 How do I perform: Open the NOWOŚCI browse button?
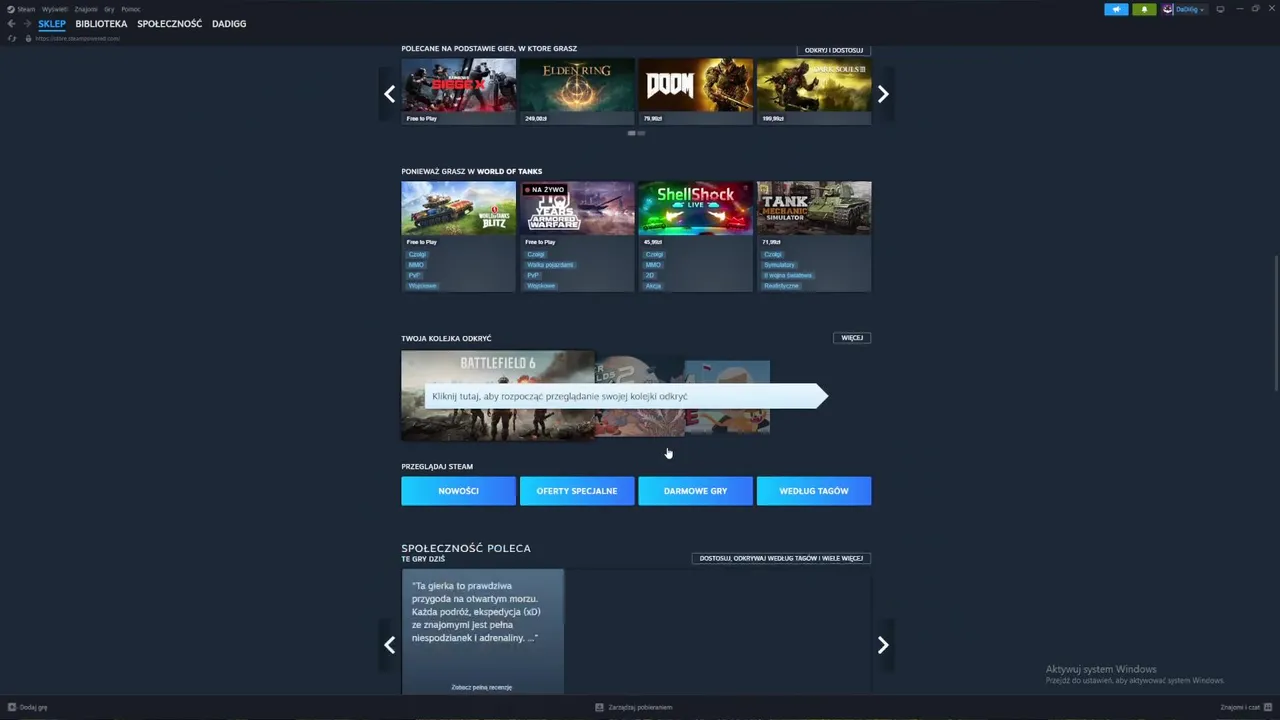[x=458, y=491]
